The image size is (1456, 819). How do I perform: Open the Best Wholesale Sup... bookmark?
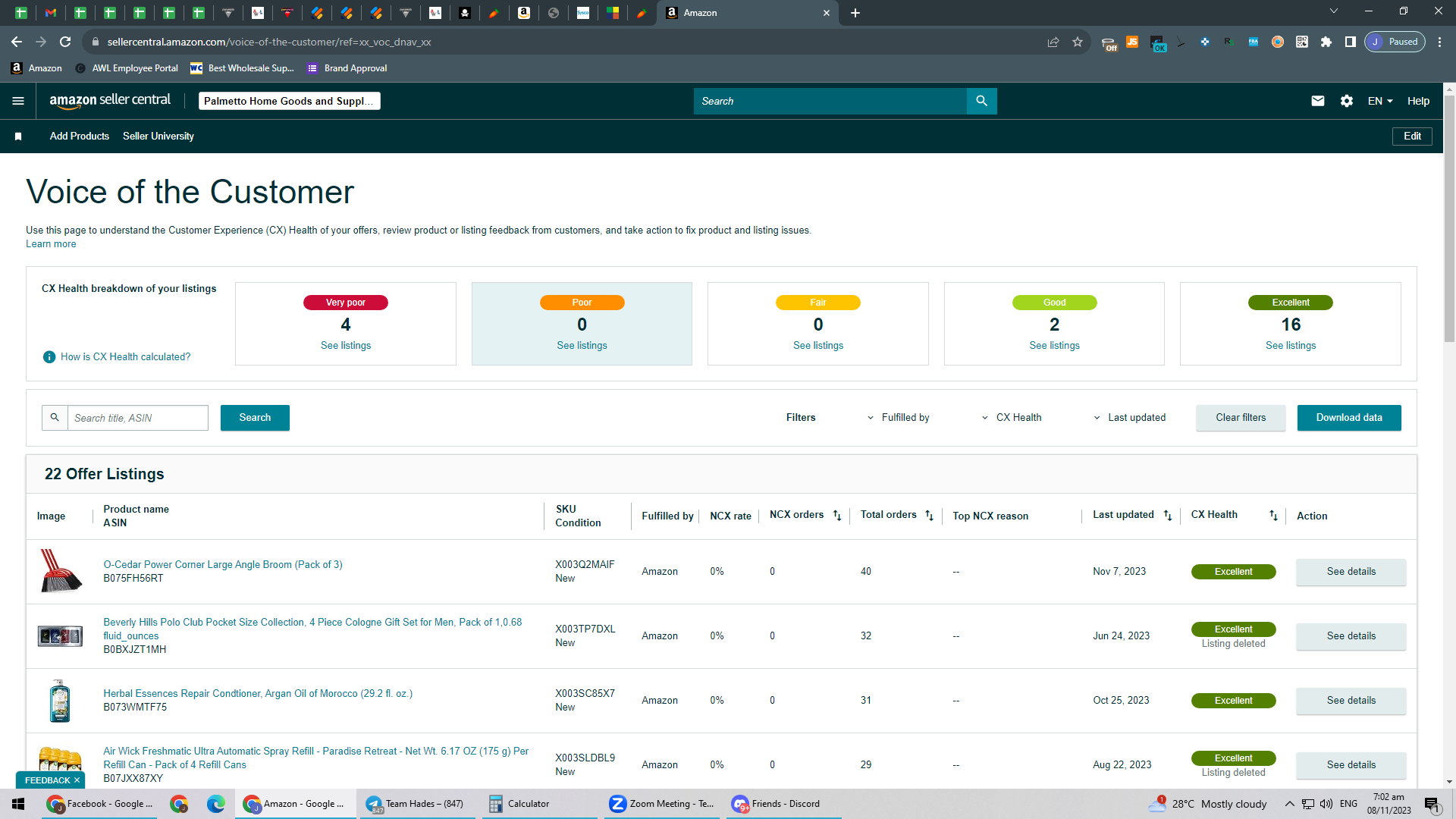(242, 68)
